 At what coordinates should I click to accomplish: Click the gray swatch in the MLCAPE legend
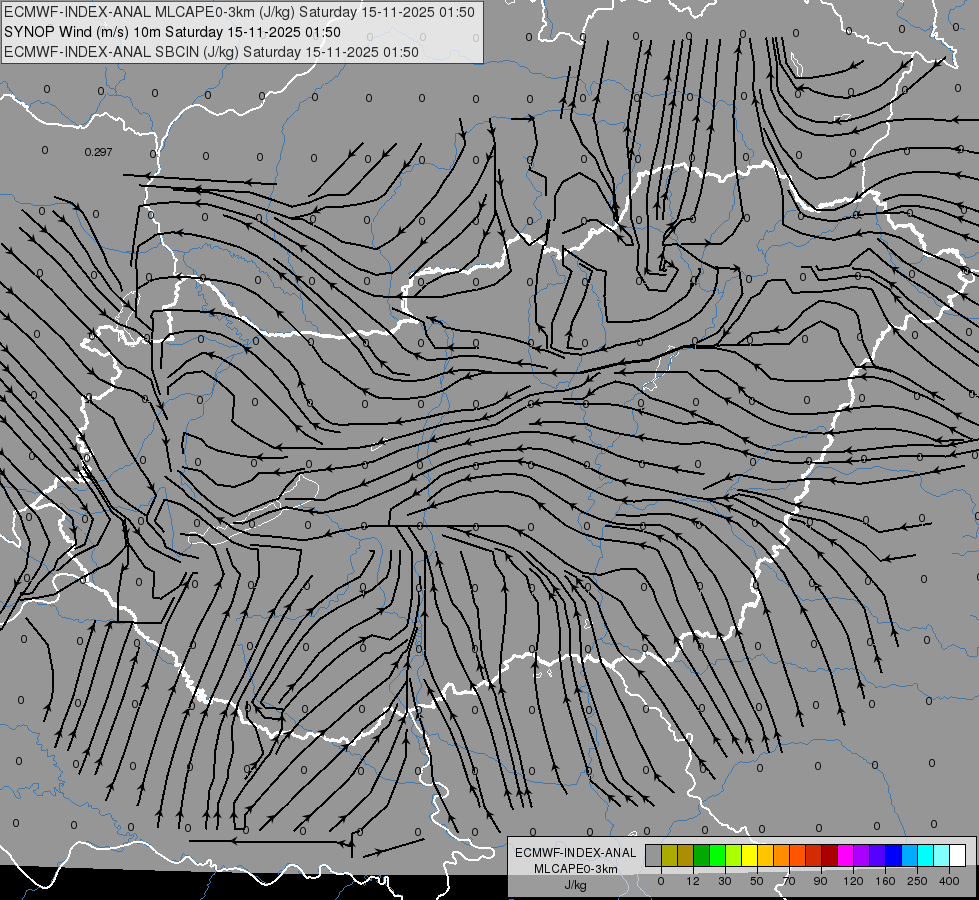point(653,855)
